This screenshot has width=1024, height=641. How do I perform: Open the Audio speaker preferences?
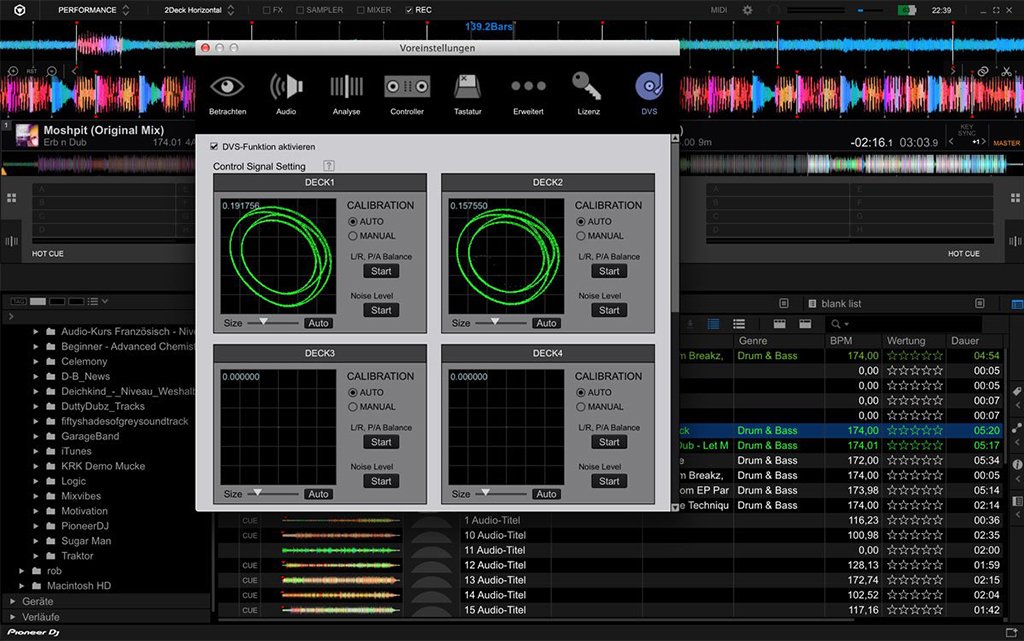pyautogui.click(x=286, y=88)
